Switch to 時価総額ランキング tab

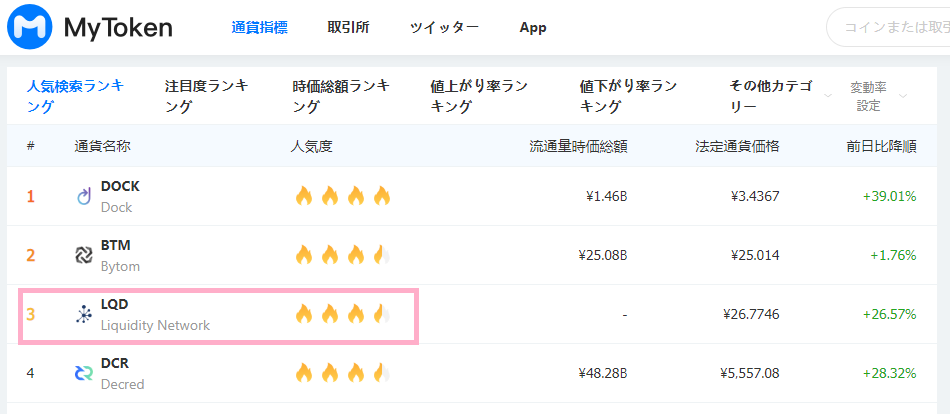click(341, 96)
